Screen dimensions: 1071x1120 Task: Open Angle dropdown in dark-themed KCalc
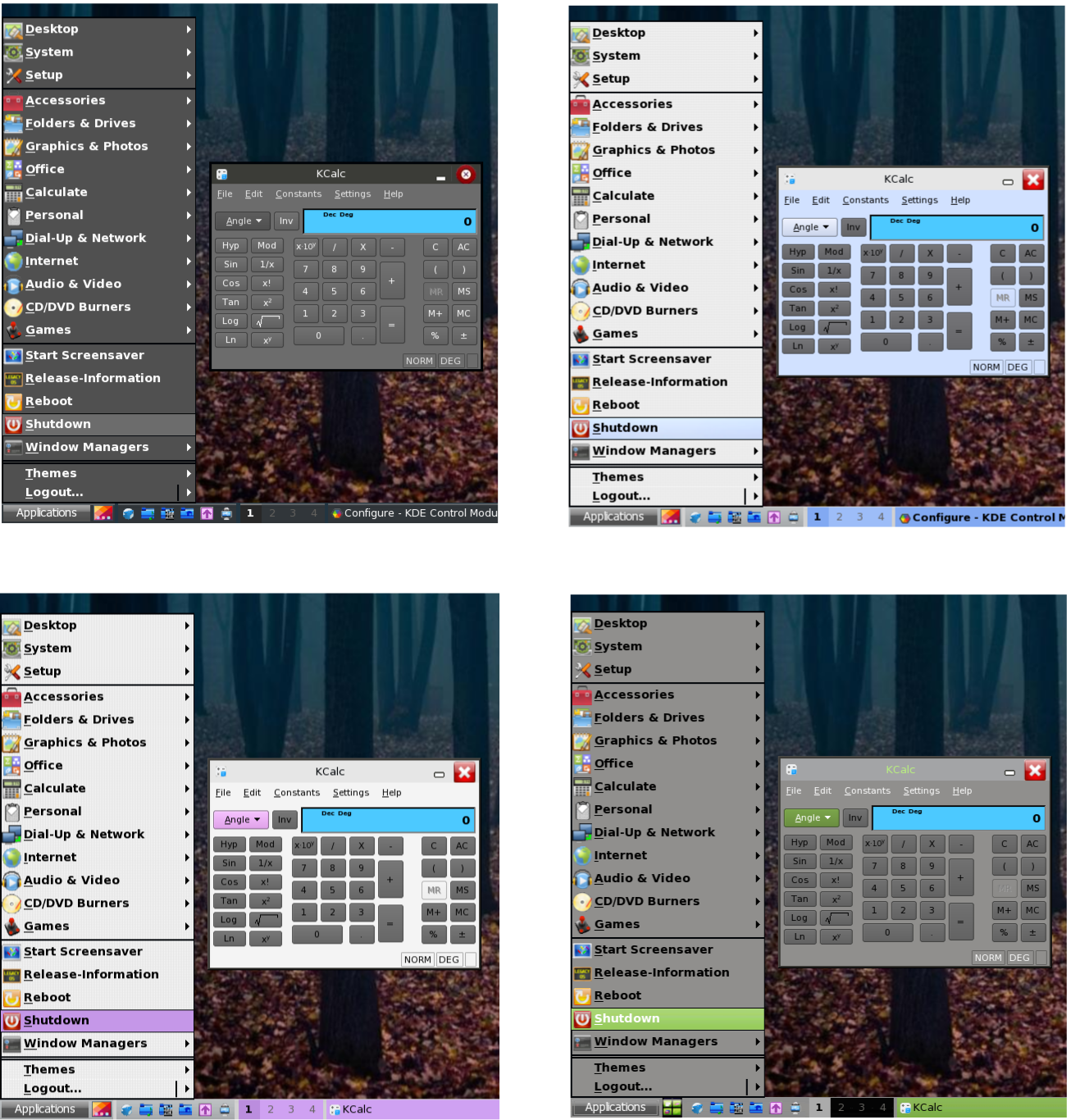tap(244, 221)
